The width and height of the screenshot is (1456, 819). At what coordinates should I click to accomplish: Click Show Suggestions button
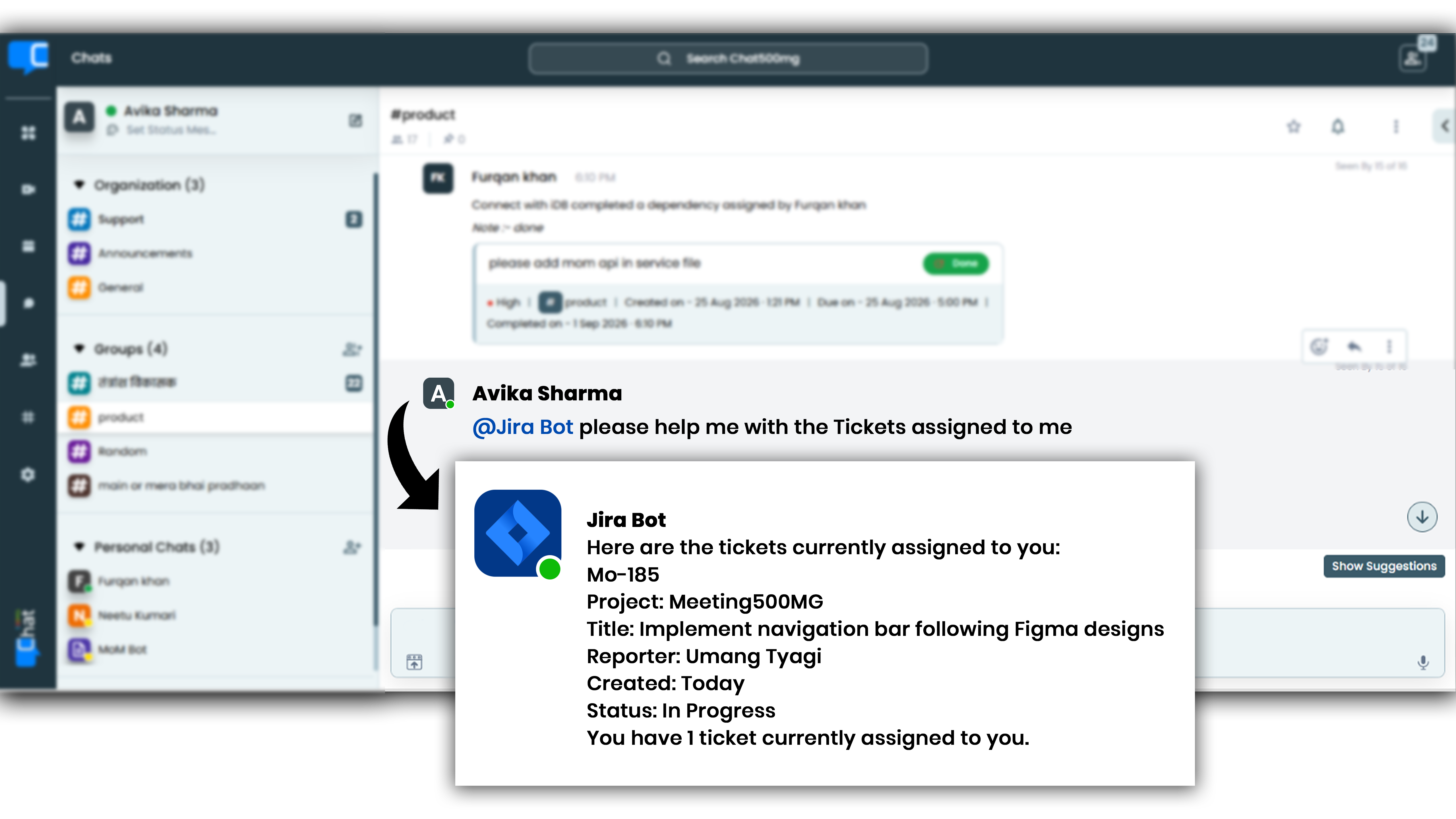1384,566
